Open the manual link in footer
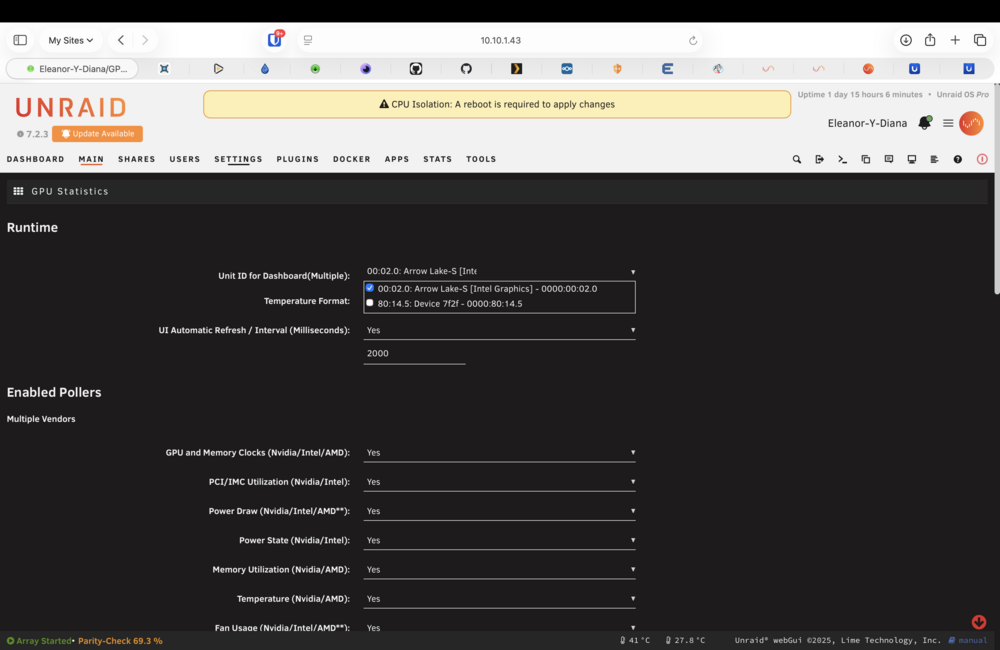The image size is (1000, 650). (972, 640)
